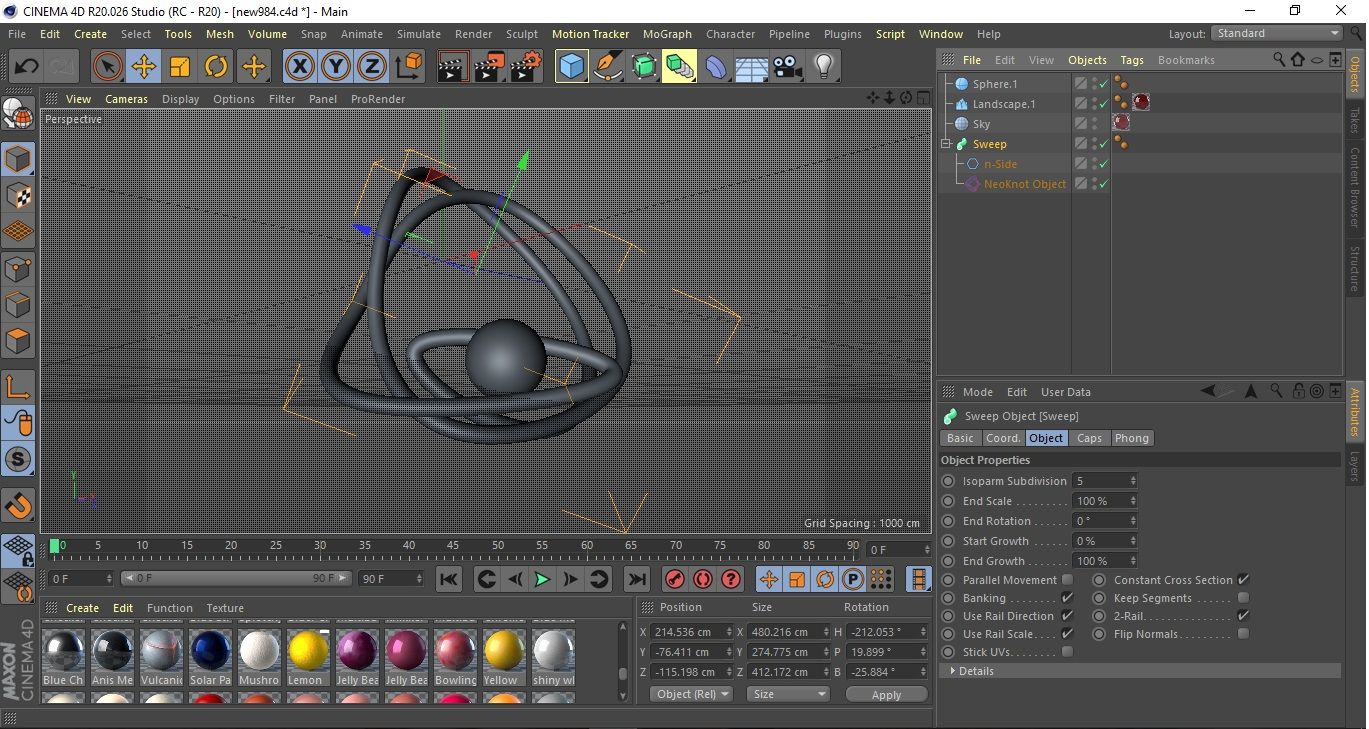The image size is (1369, 729).
Task: Open the Layout dropdown
Action: click(x=1276, y=34)
